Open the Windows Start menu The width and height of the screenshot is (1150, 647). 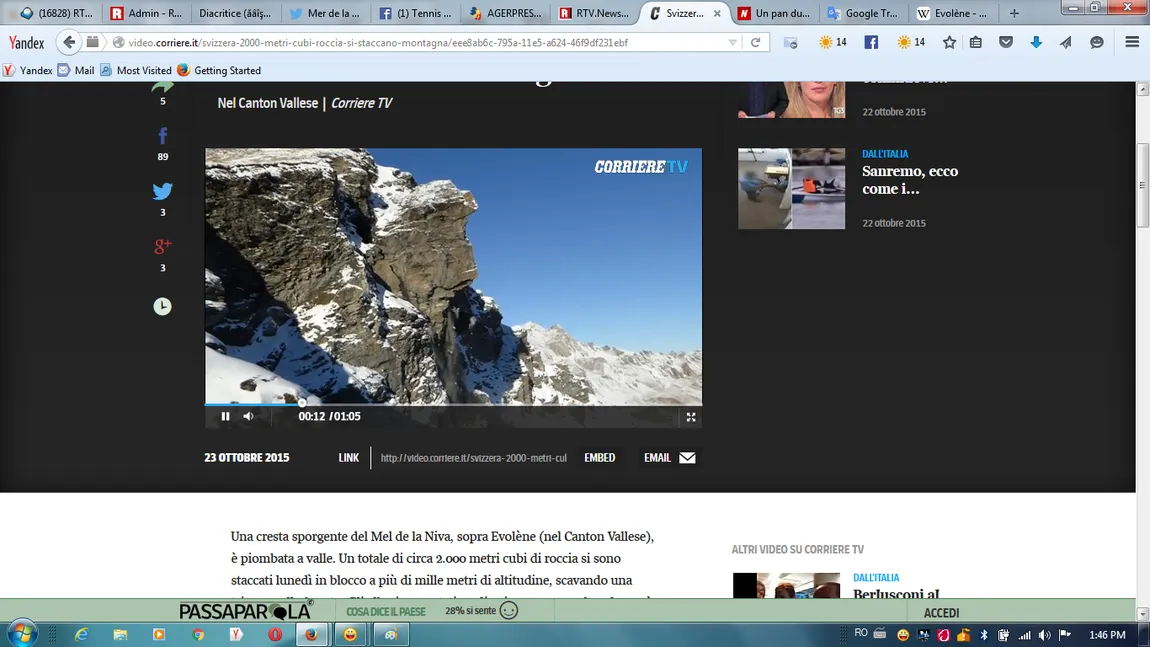point(22,633)
